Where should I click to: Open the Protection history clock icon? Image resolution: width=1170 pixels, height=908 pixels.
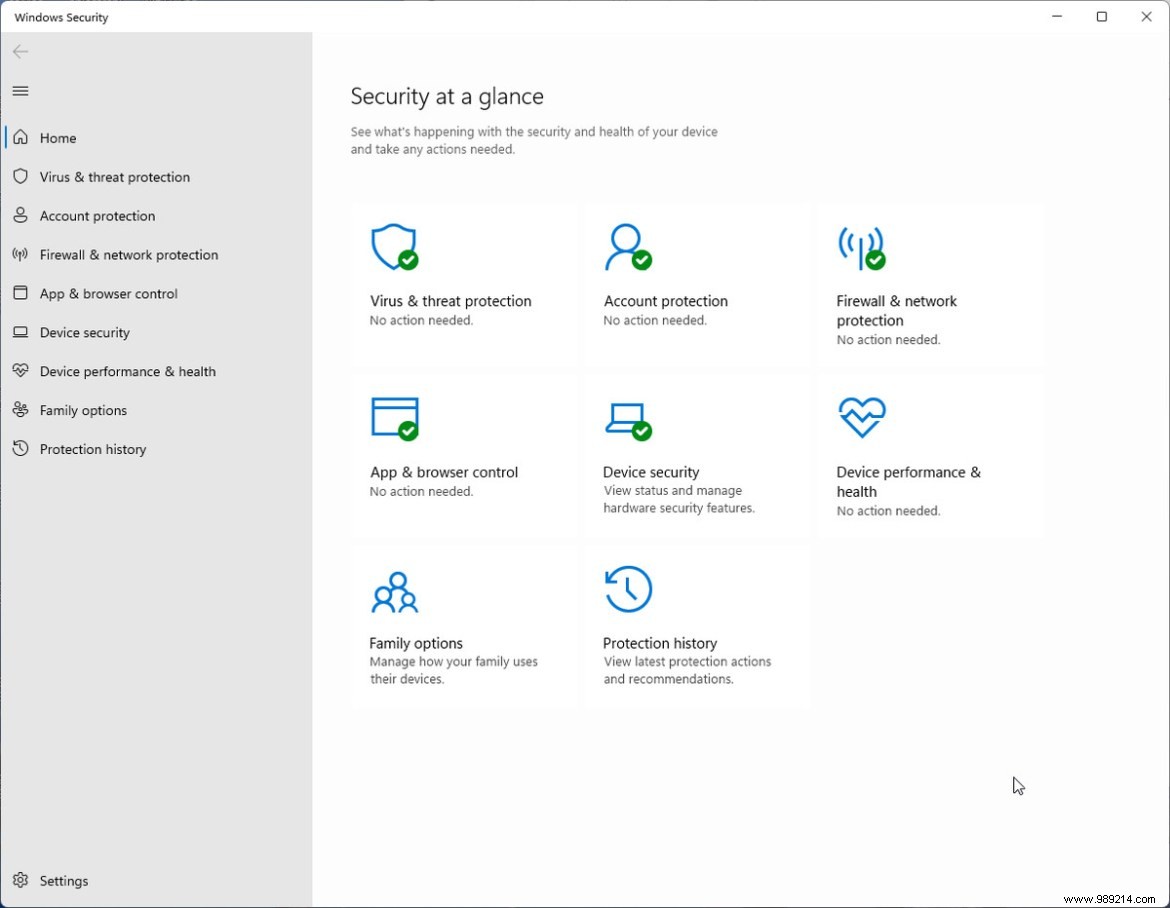(628, 589)
